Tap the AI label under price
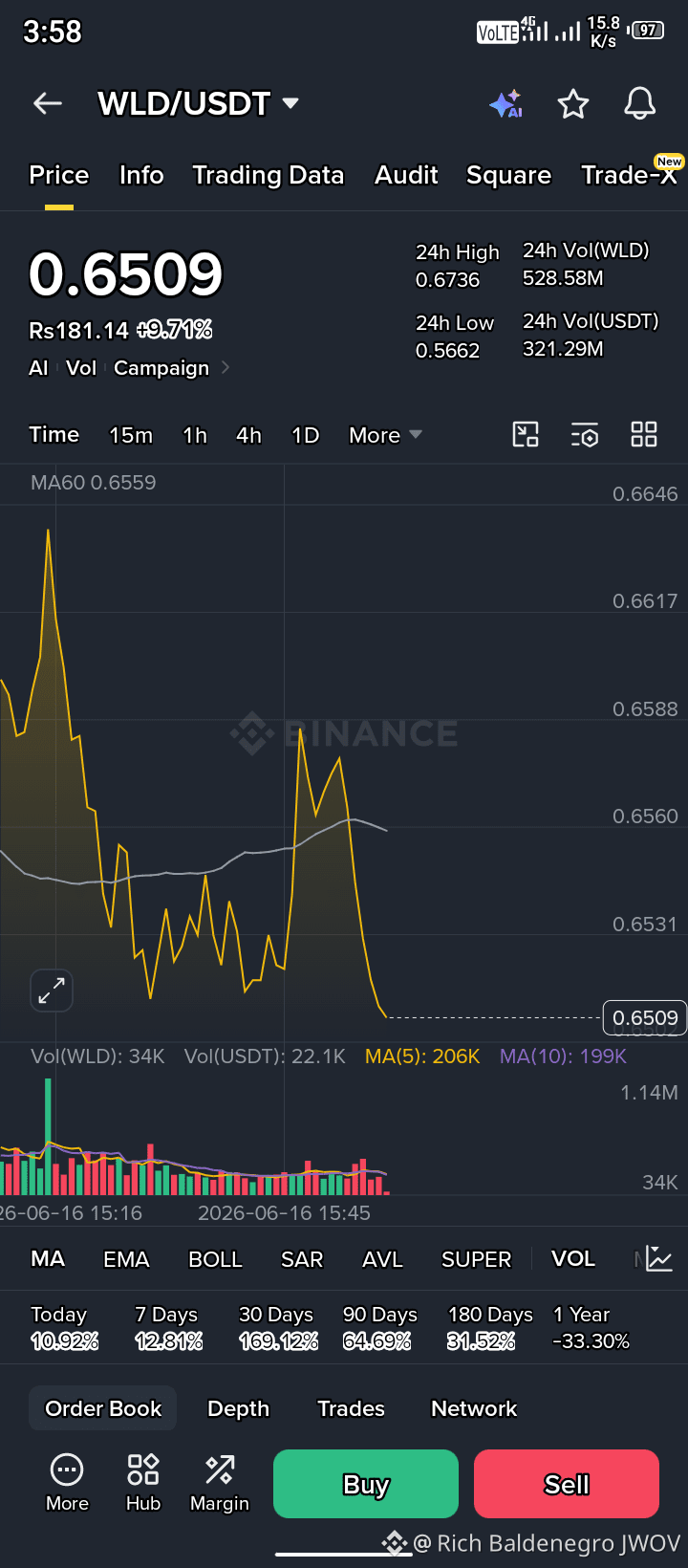Image resolution: width=688 pixels, height=1568 pixels. pyautogui.click(x=38, y=368)
